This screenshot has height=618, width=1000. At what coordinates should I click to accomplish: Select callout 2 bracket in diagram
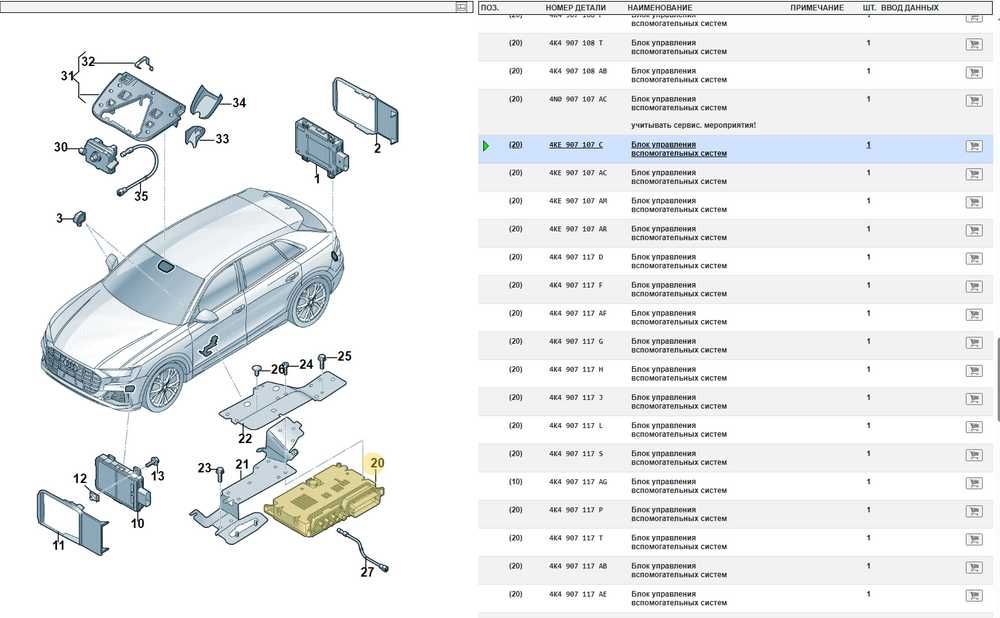point(377,149)
